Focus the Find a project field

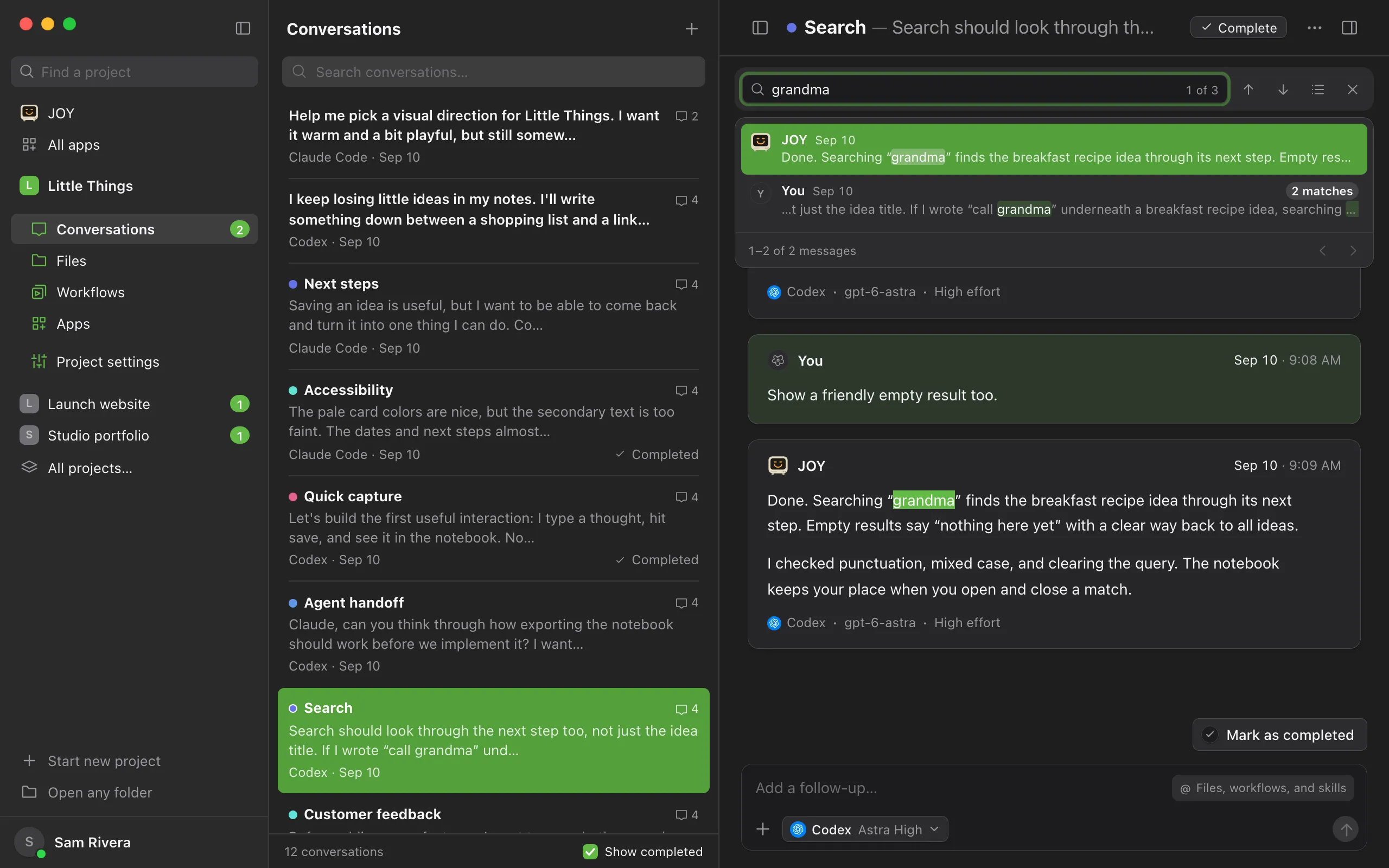pos(135,72)
